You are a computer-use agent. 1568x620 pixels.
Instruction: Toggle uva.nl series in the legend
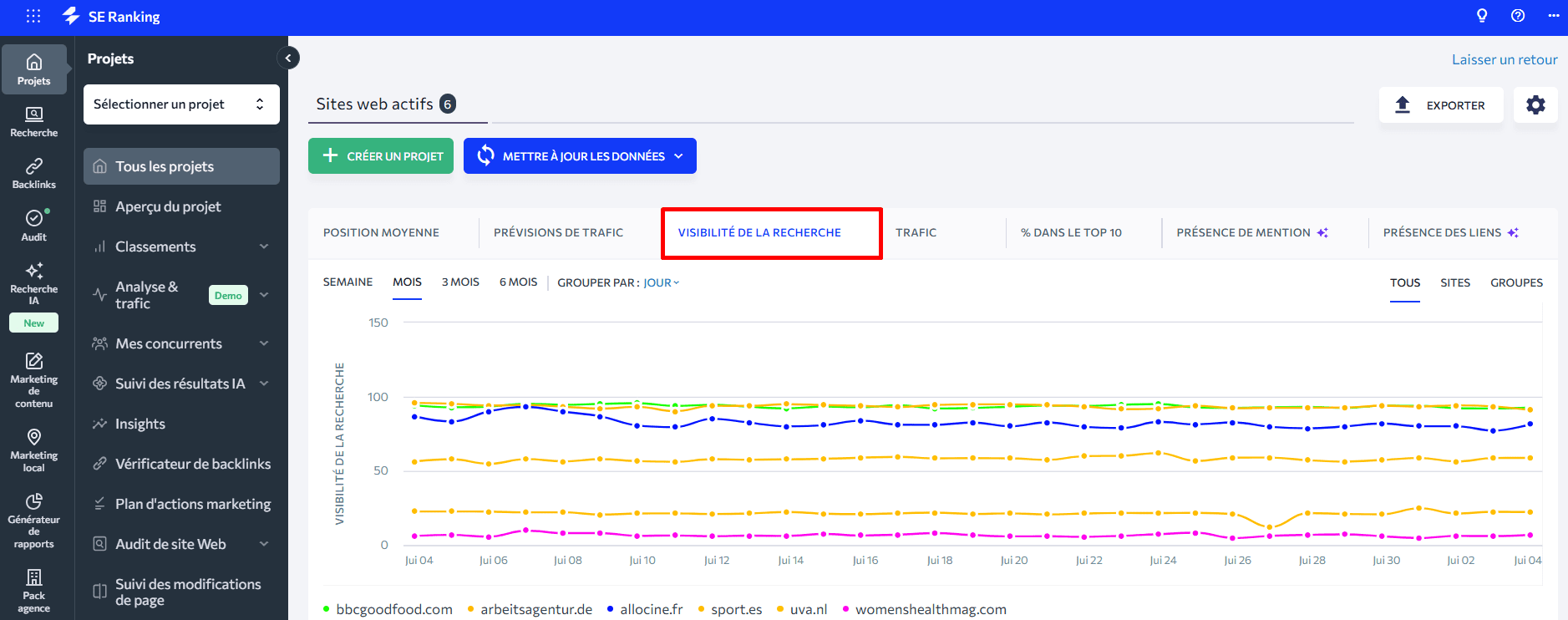tap(802, 609)
